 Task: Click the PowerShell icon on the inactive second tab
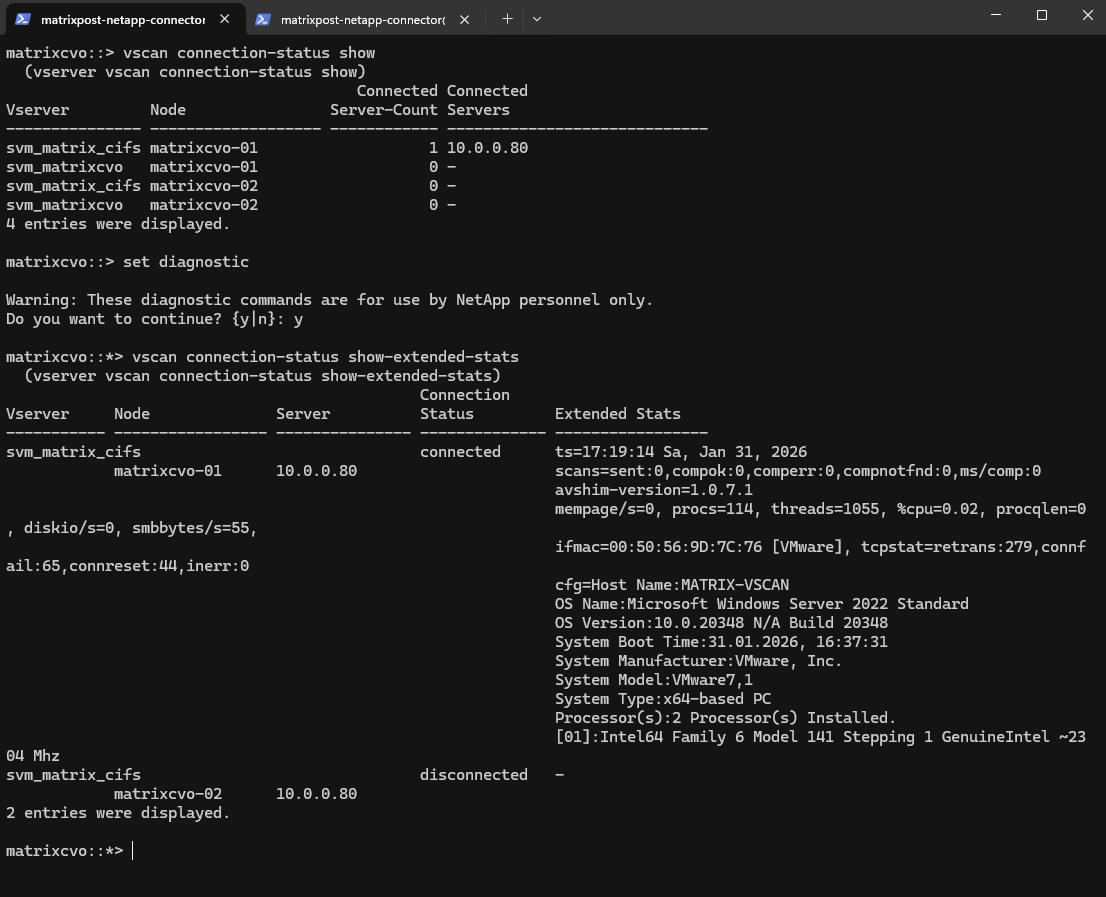263,19
